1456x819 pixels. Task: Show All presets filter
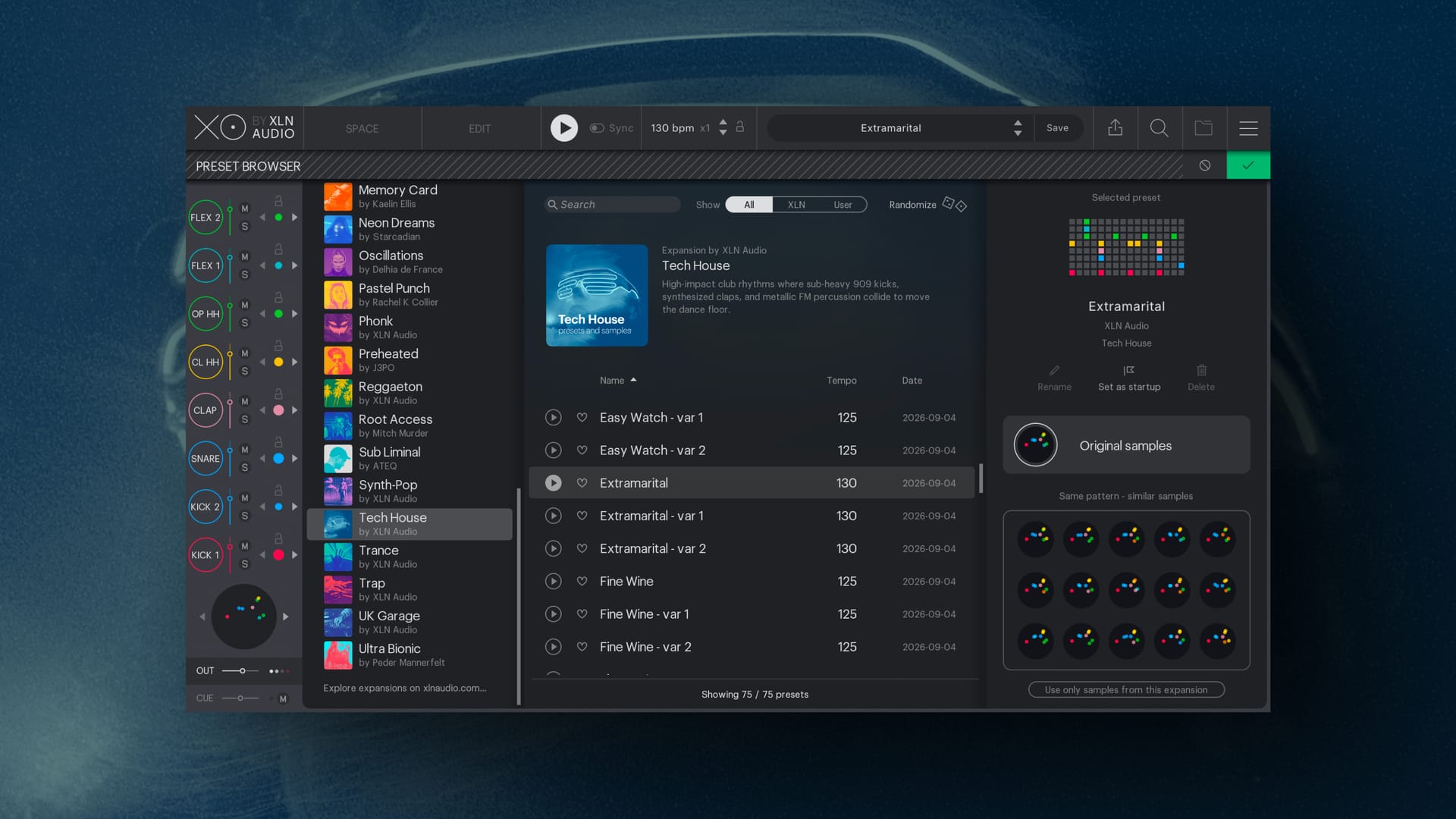pyautogui.click(x=749, y=205)
